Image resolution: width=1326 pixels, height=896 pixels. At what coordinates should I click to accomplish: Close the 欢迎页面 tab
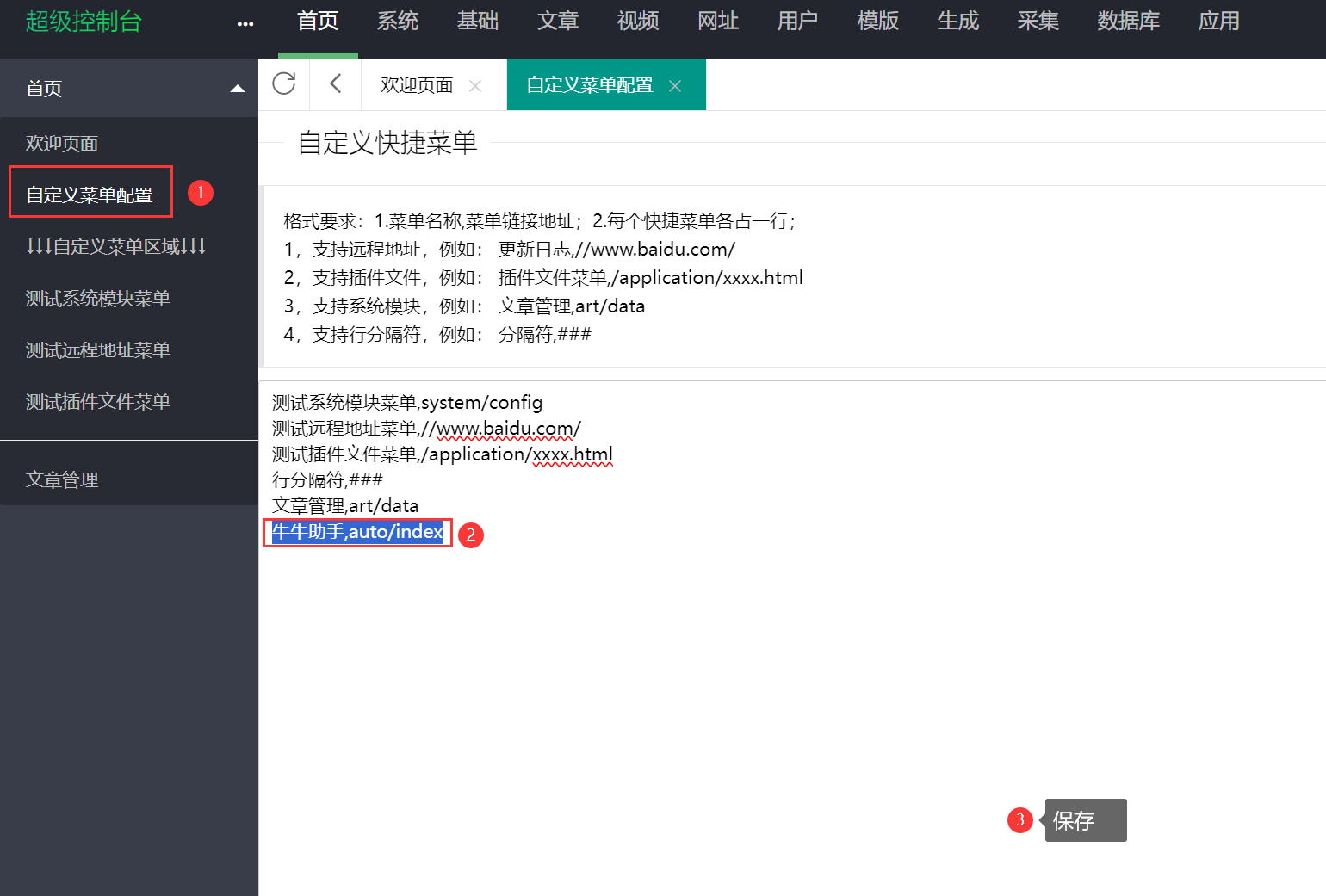(475, 86)
